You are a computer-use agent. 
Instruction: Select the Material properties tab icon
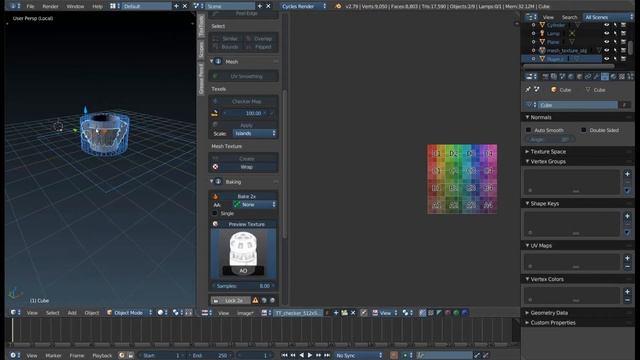[613, 76]
